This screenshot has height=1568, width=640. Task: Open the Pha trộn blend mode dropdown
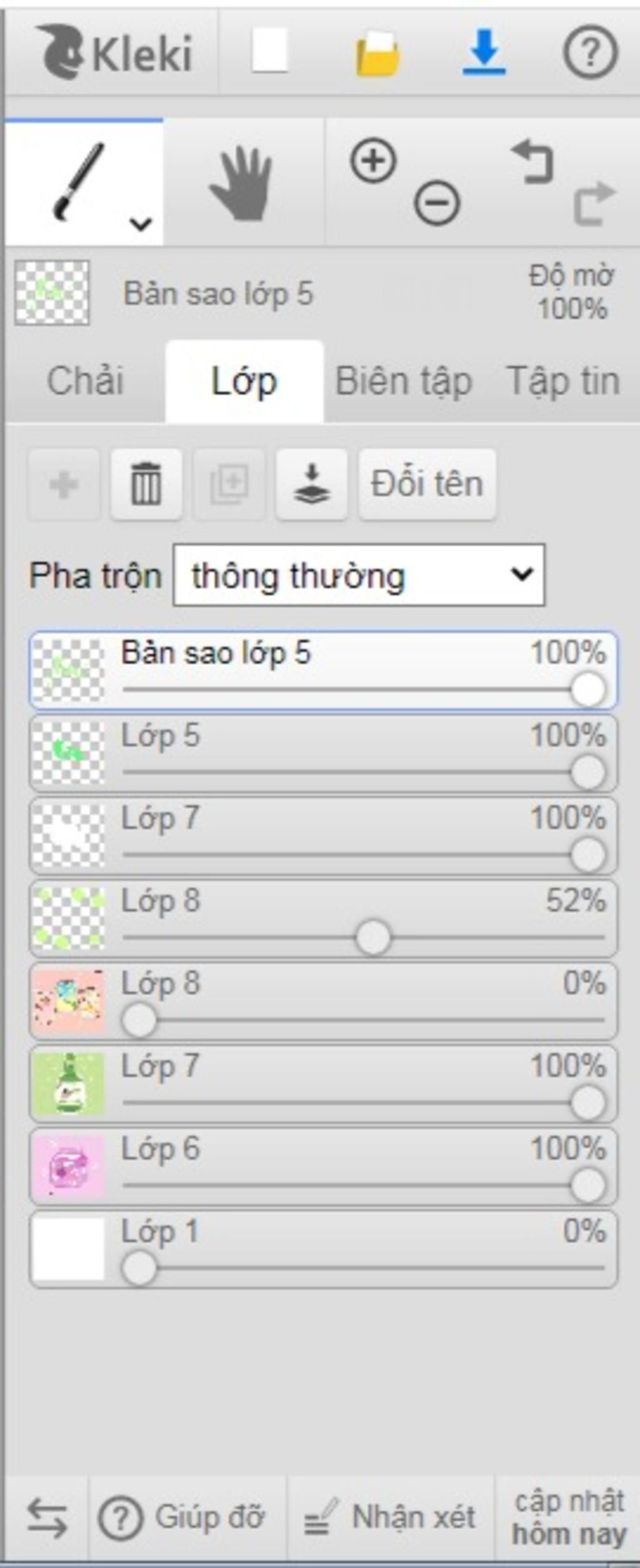359,575
